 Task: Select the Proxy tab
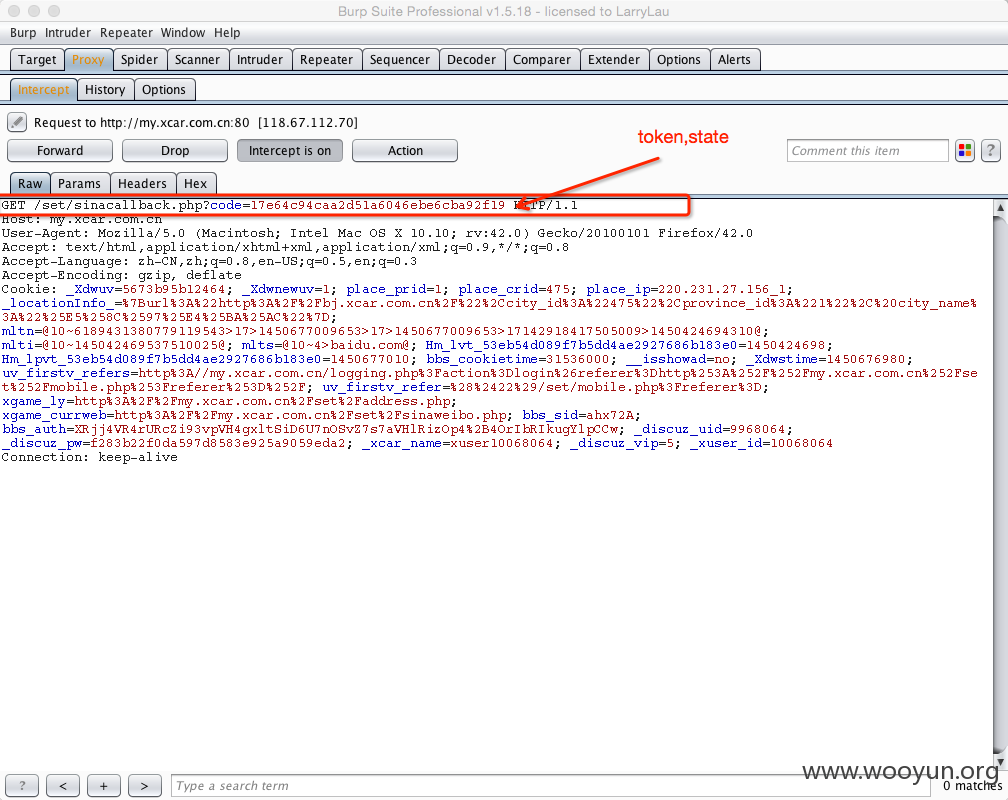pyautogui.click(x=88, y=60)
